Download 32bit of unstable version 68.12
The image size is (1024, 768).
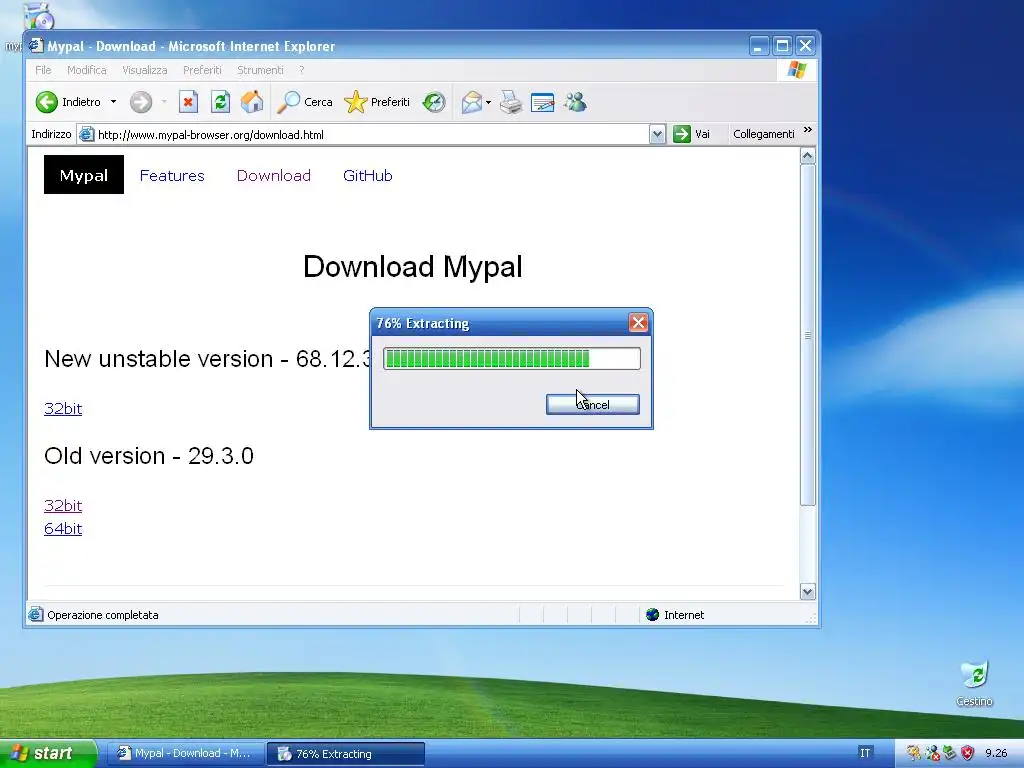coord(63,409)
